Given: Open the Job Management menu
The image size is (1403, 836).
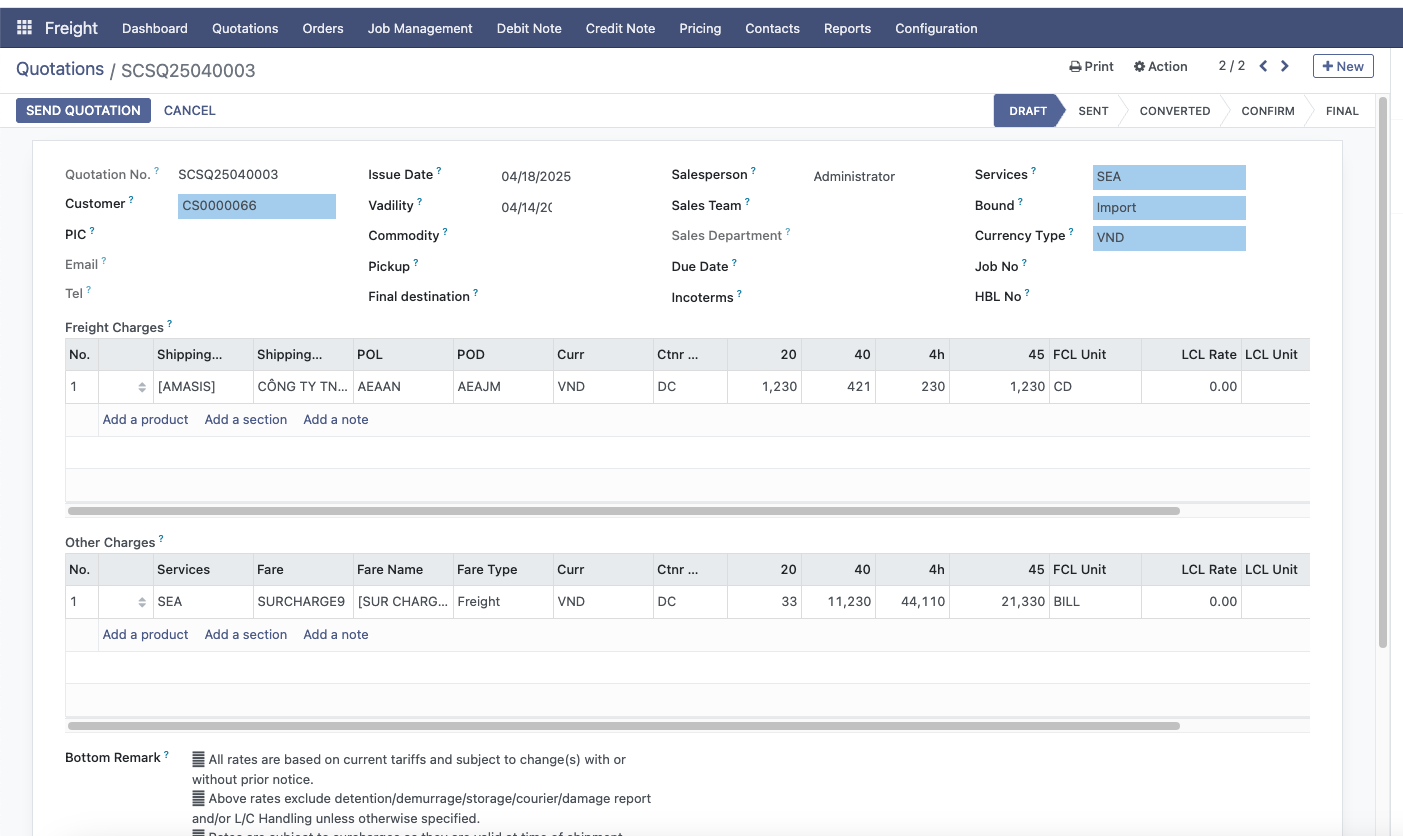Looking at the screenshot, I should point(420,28).
